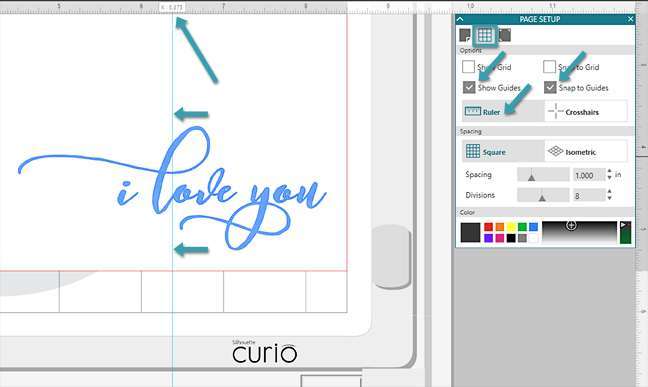Viewport: 648px width, 387px height.
Task: Collapse the Page Setup panel with chevron
Action: coord(460,19)
